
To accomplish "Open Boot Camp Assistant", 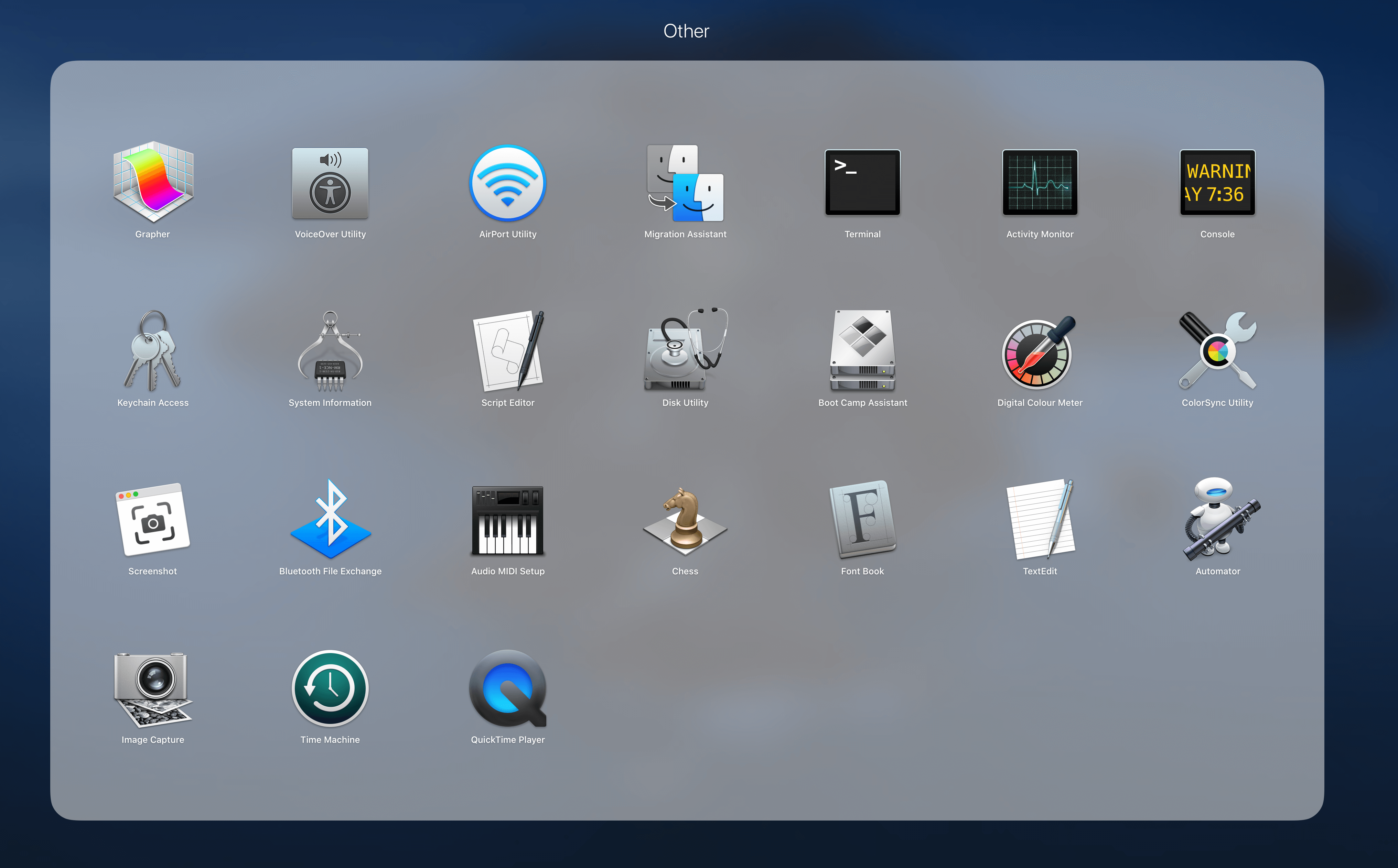I will 862,351.
